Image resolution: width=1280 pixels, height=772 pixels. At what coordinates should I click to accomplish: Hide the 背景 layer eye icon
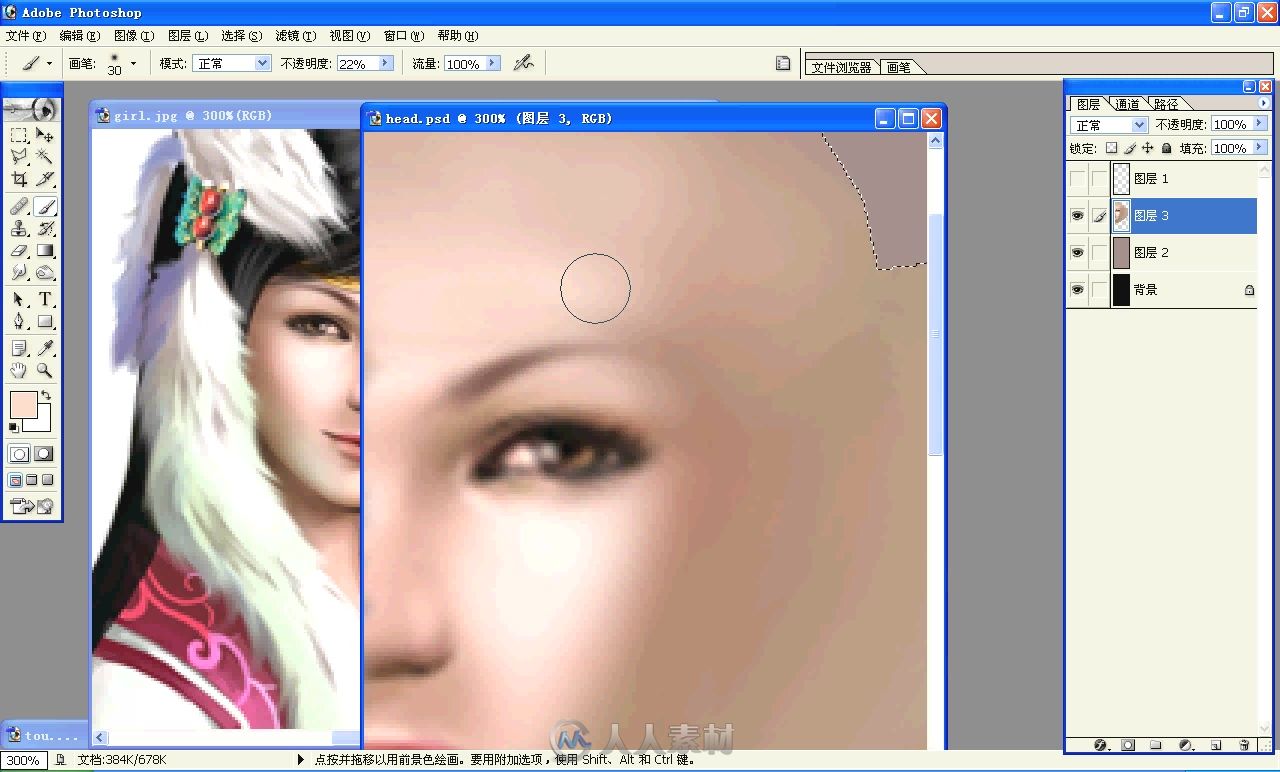[1077, 290]
